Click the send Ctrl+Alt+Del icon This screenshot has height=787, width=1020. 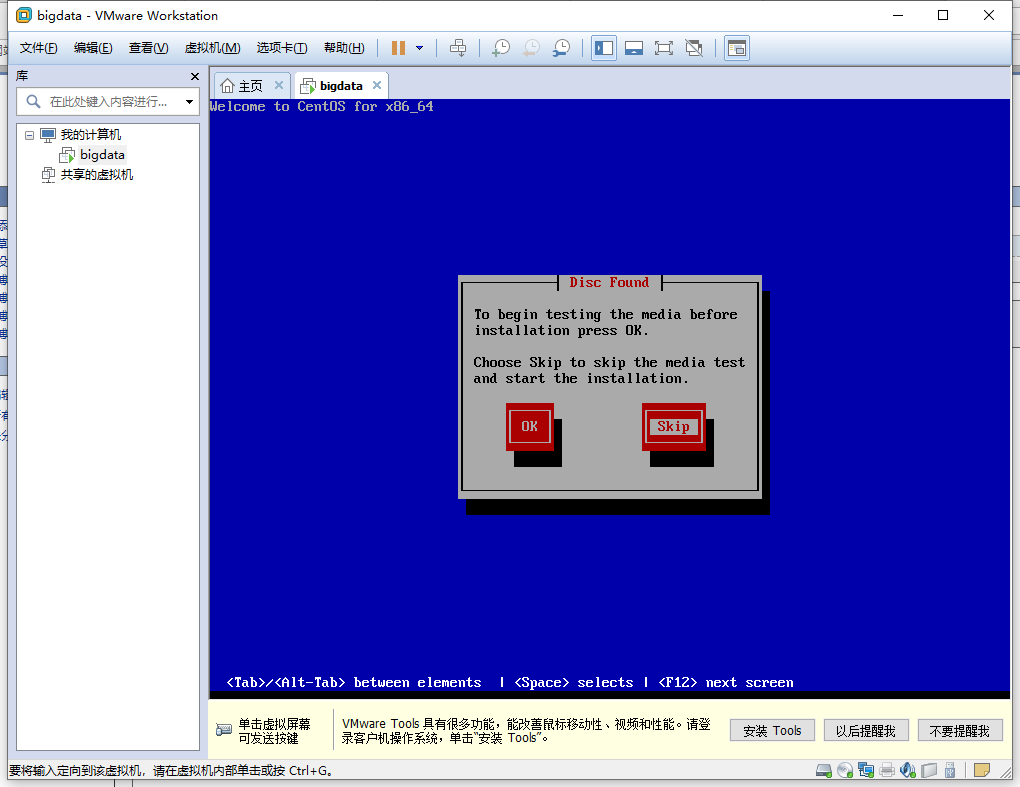458,48
